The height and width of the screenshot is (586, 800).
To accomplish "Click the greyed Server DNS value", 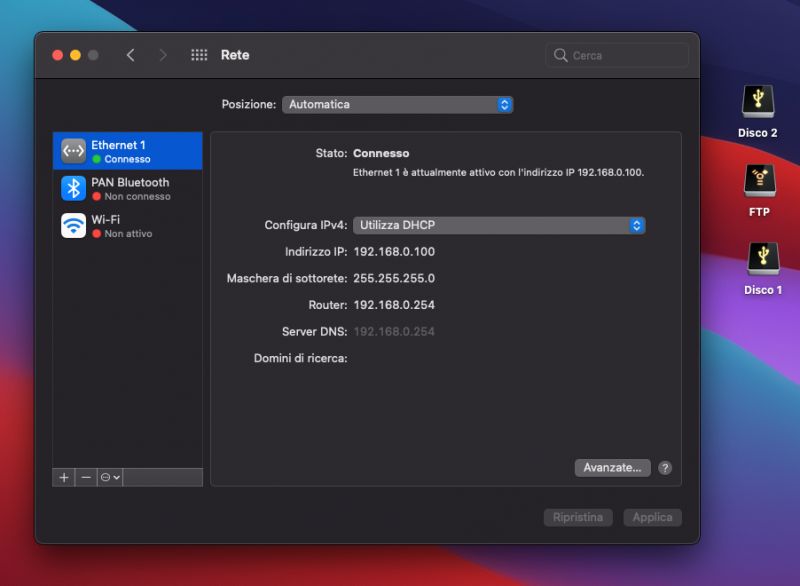I will coord(394,332).
